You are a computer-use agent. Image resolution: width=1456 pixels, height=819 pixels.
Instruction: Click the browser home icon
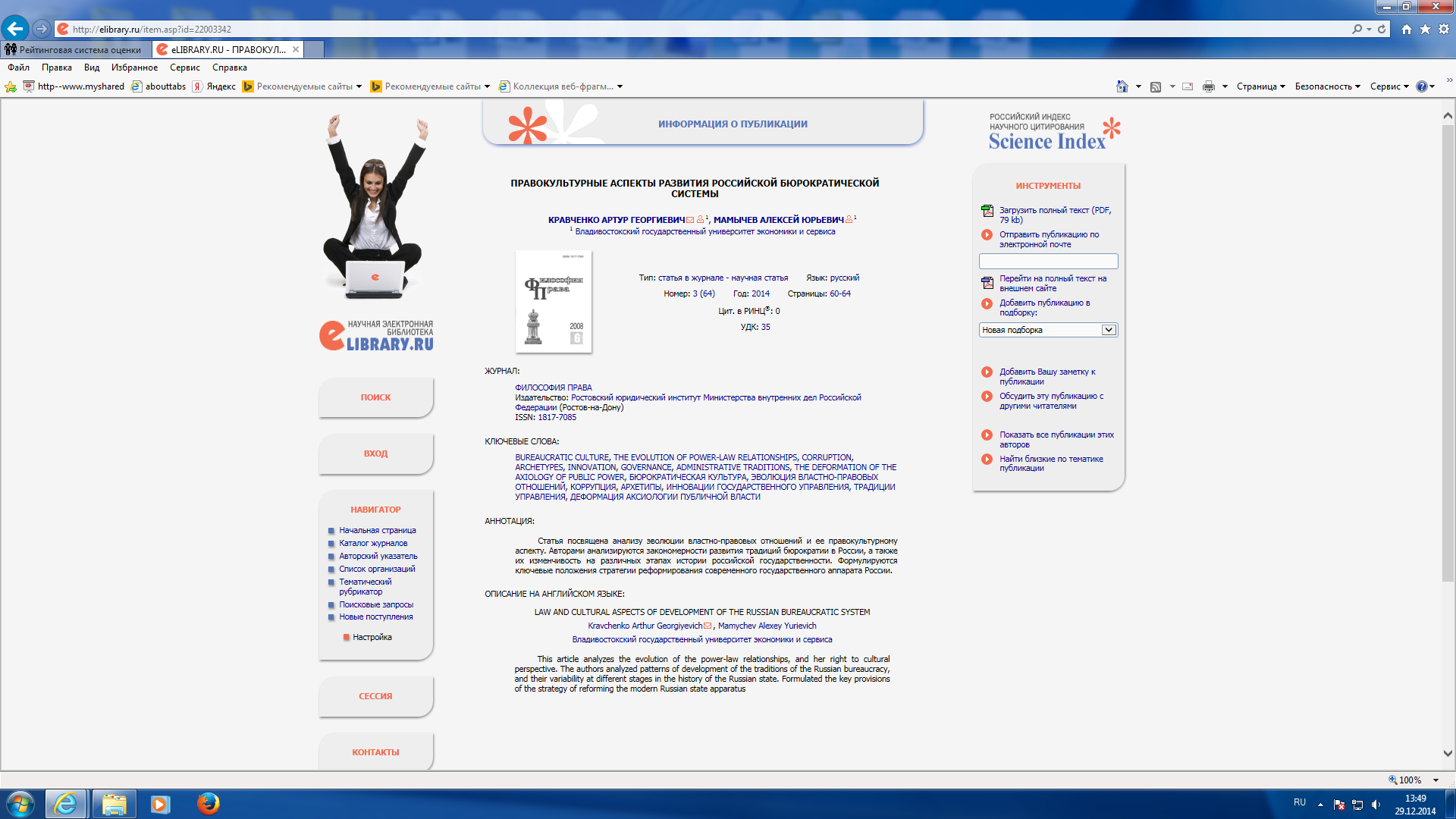pos(1407,29)
